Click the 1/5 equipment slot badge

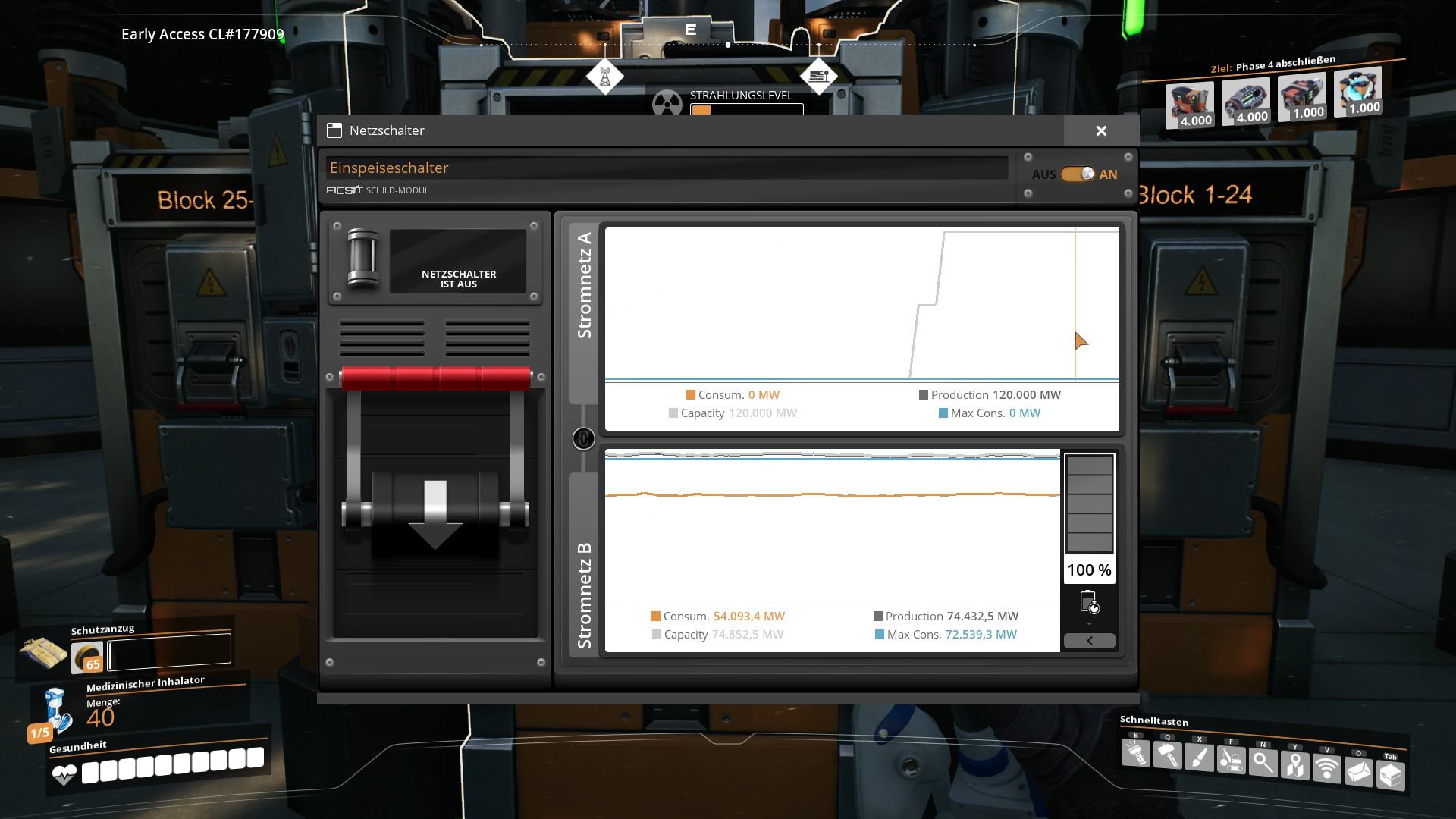click(39, 733)
